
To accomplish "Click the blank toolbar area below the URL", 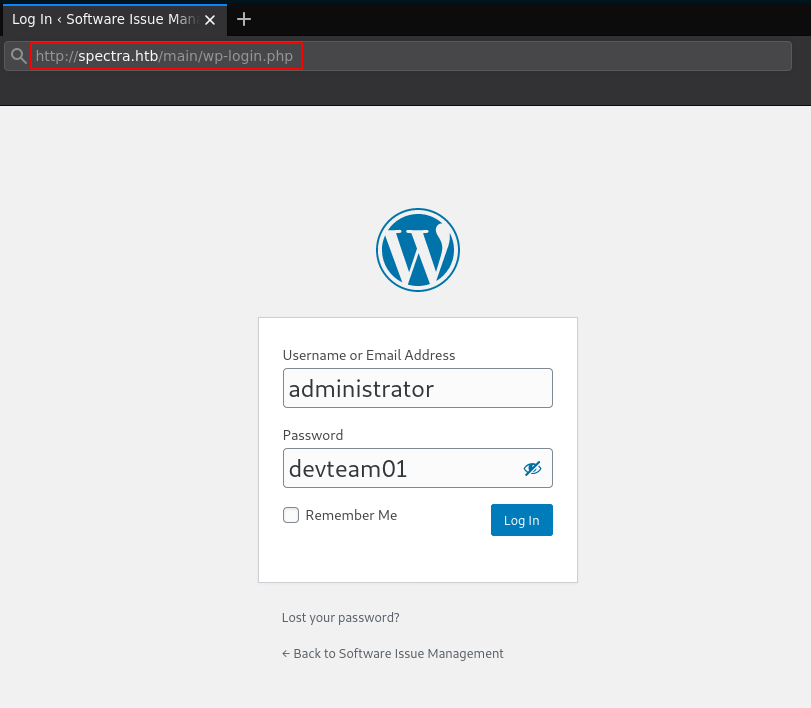I will click(x=400, y=88).
